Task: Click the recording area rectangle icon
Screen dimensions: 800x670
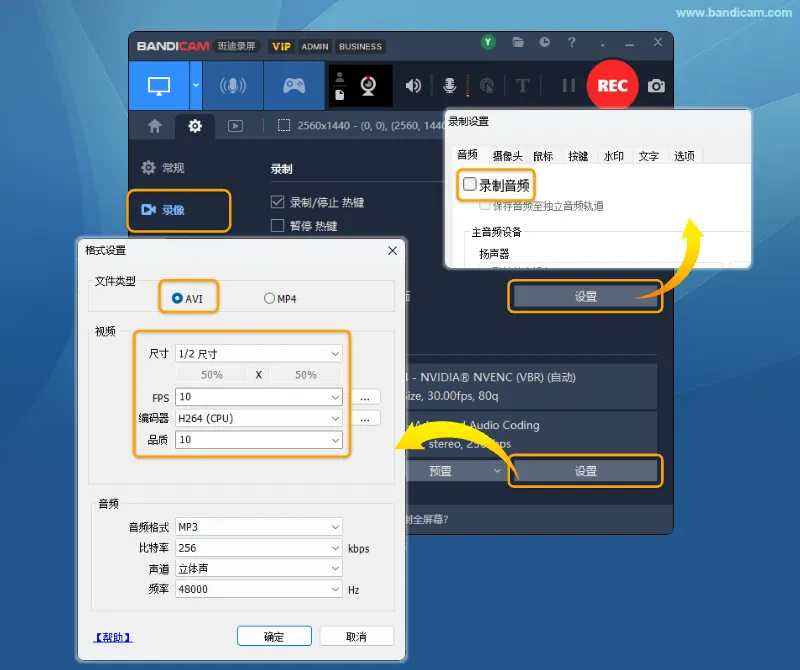Action: click(284, 126)
